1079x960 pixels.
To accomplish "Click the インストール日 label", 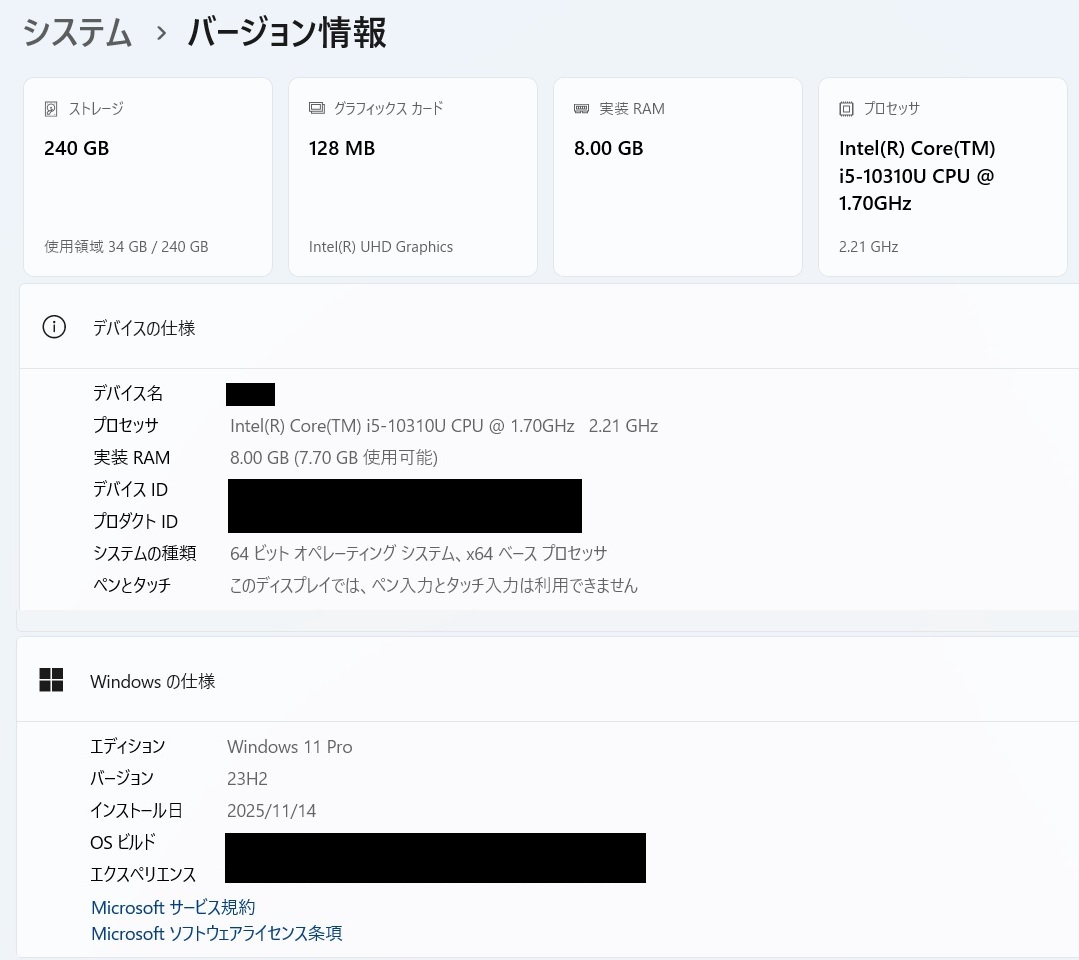I will tap(136, 811).
